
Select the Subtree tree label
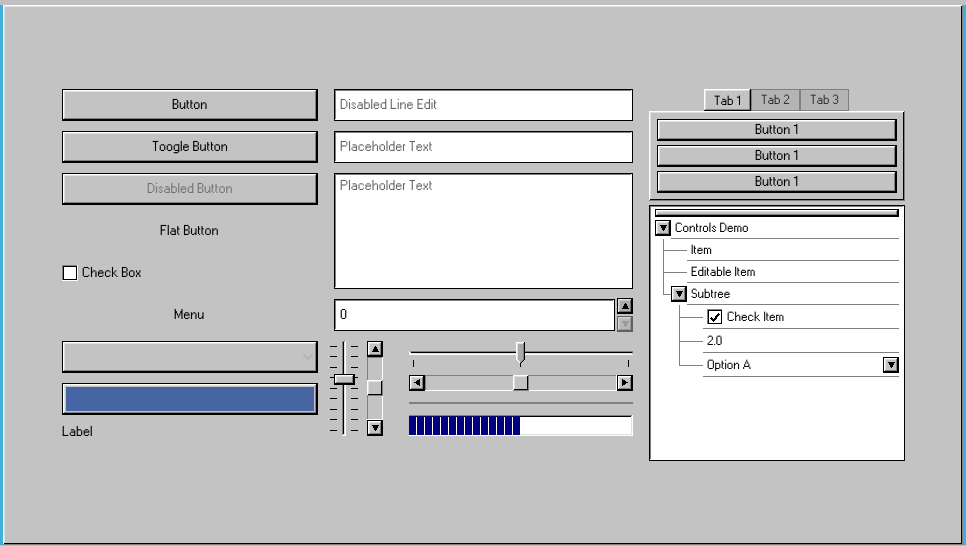pyautogui.click(x=710, y=294)
